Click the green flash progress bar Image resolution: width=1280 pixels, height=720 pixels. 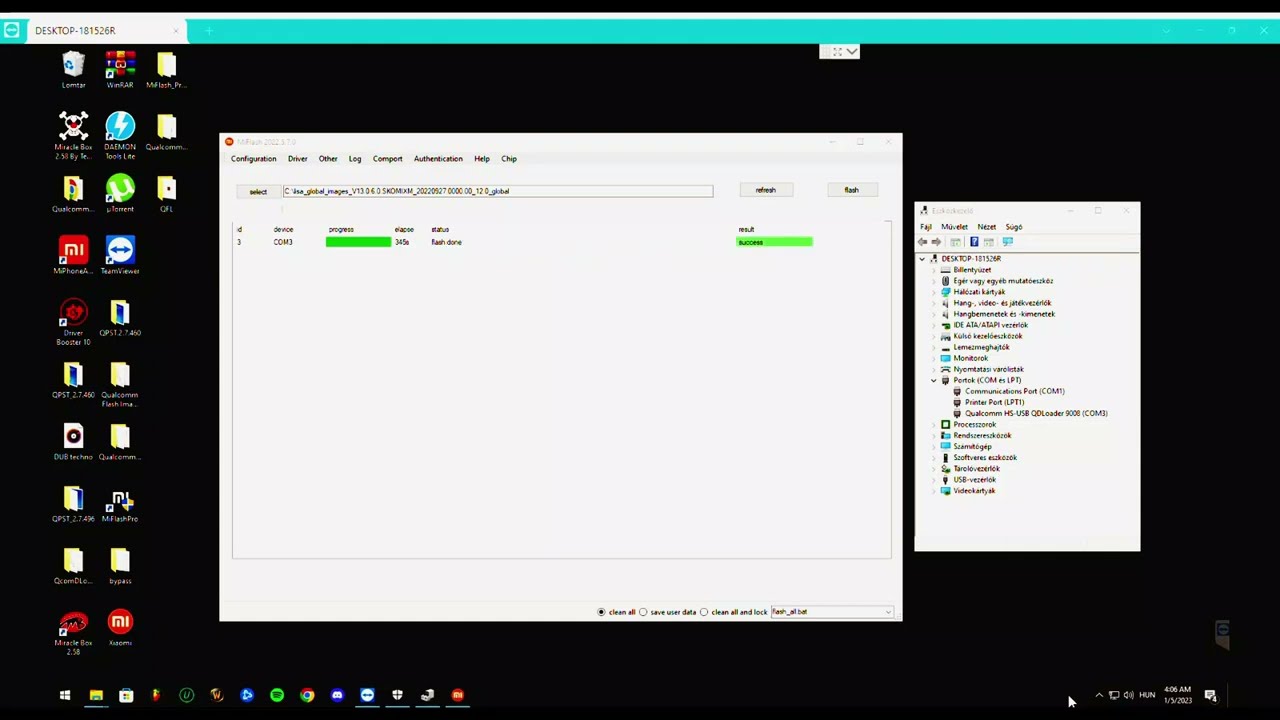[x=358, y=242]
